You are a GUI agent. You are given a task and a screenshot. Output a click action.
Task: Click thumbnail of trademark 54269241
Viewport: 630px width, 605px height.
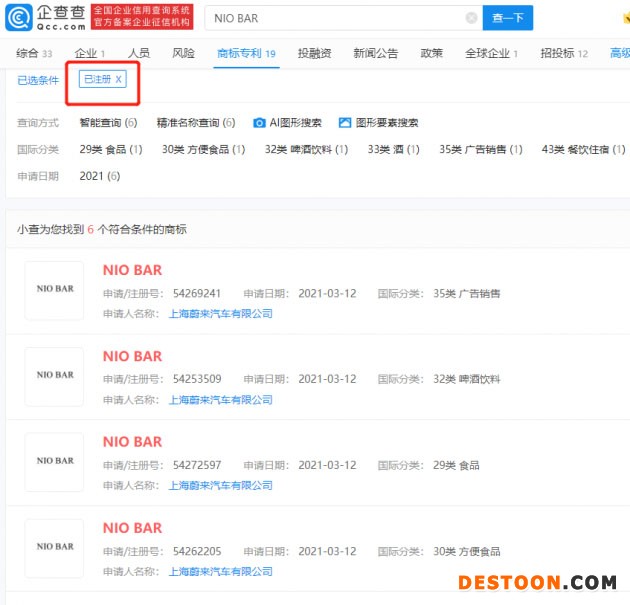[x=54, y=290]
